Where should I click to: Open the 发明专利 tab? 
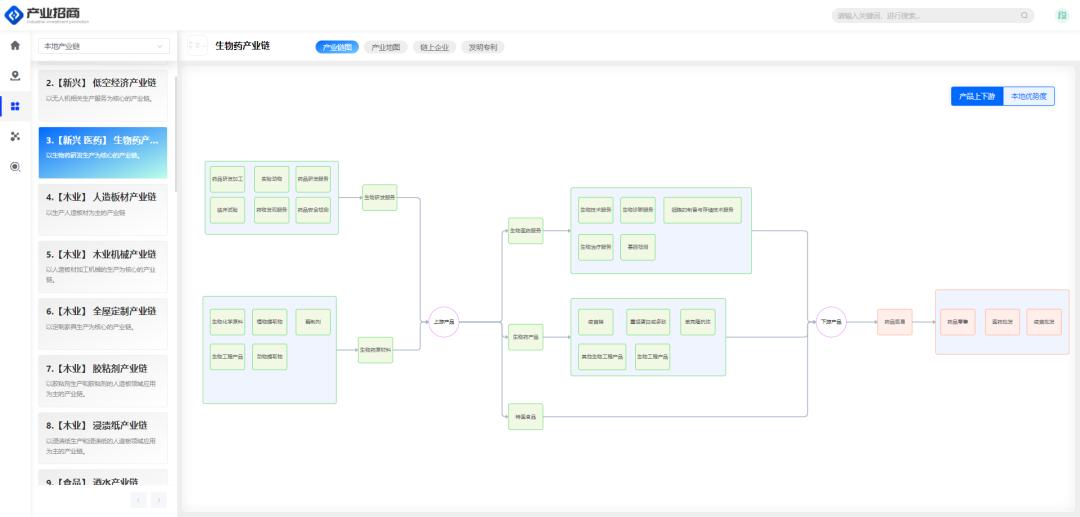pyautogui.click(x=483, y=47)
